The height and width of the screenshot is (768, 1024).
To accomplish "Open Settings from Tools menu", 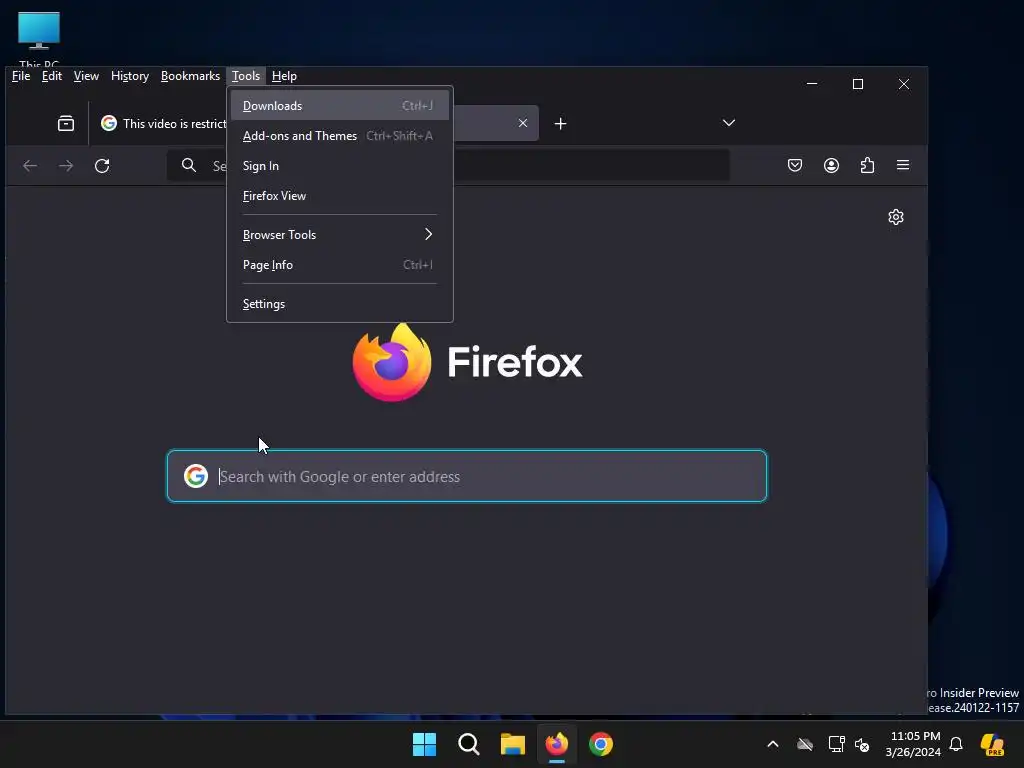I will point(340,304).
